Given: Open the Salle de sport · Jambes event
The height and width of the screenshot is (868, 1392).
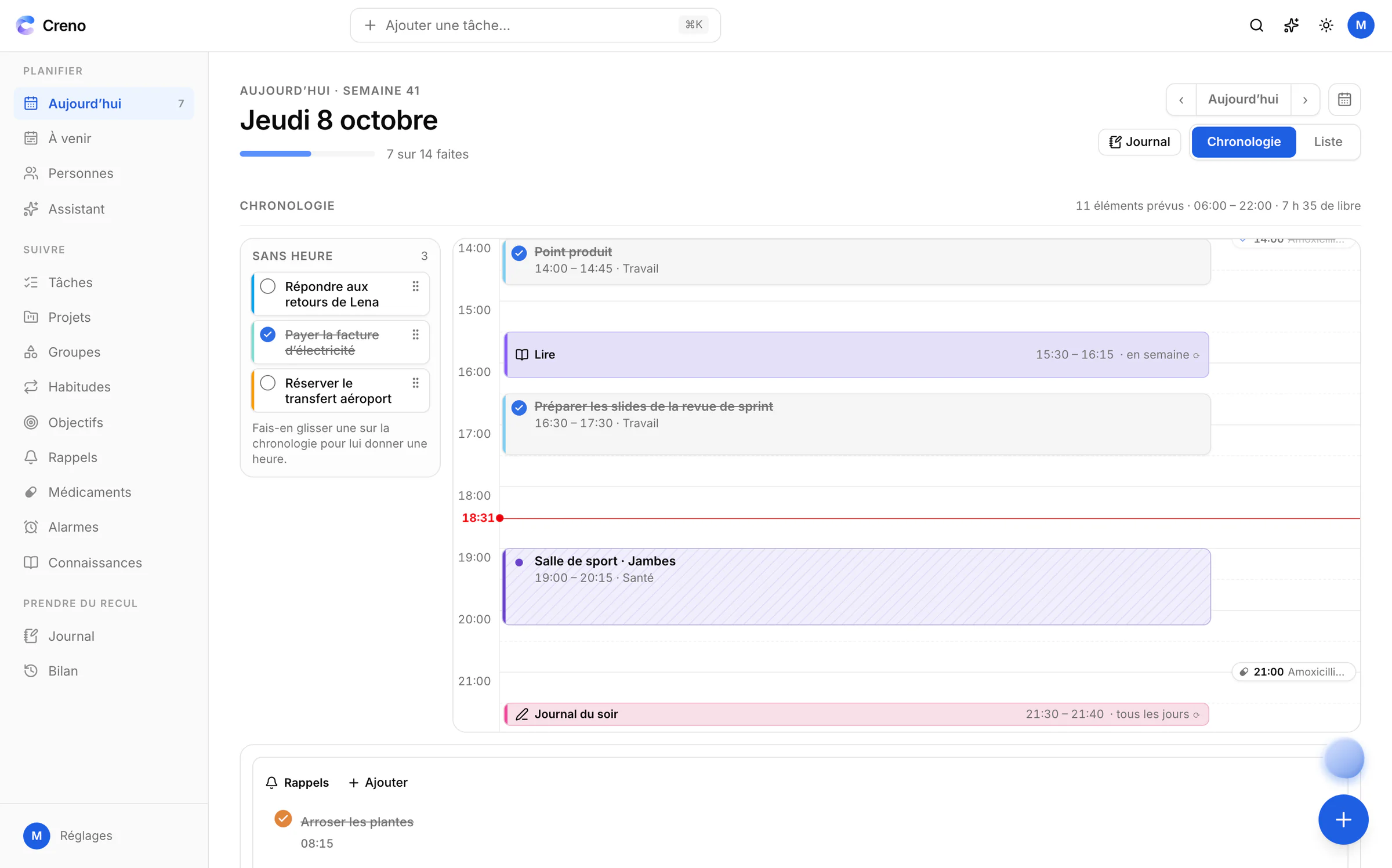Looking at the screenshot, I should [857, 586].
